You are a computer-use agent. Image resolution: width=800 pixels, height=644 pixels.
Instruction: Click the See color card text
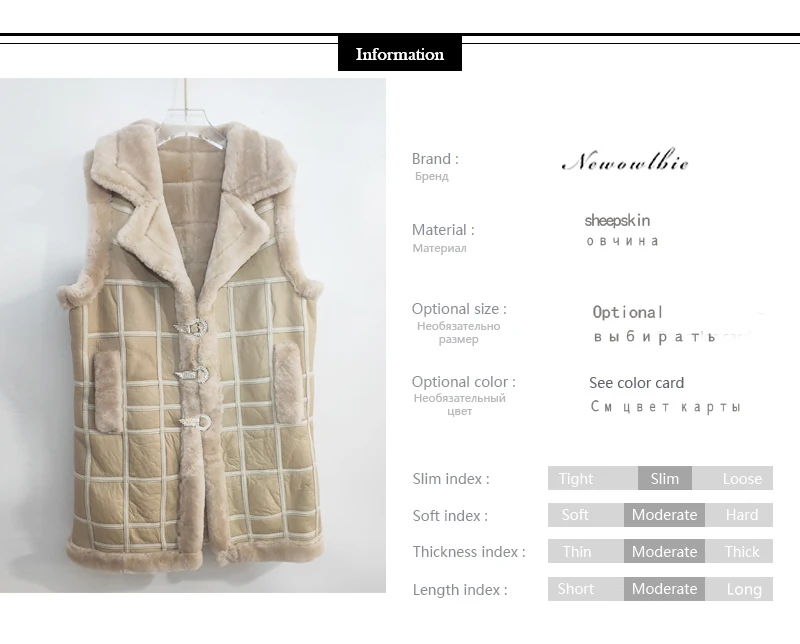point(636,383)
